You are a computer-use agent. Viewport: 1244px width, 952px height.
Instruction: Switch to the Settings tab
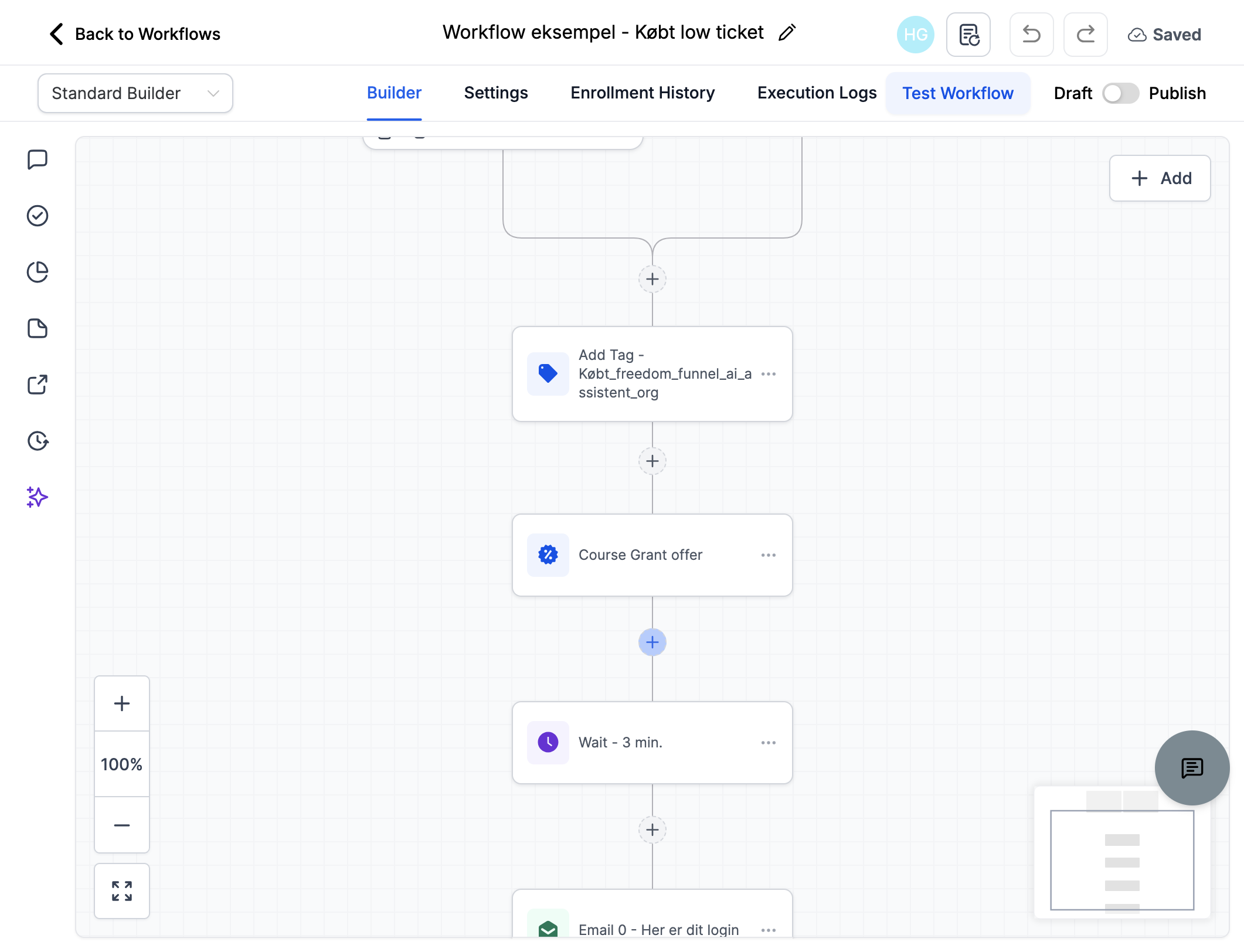(496, 93)
